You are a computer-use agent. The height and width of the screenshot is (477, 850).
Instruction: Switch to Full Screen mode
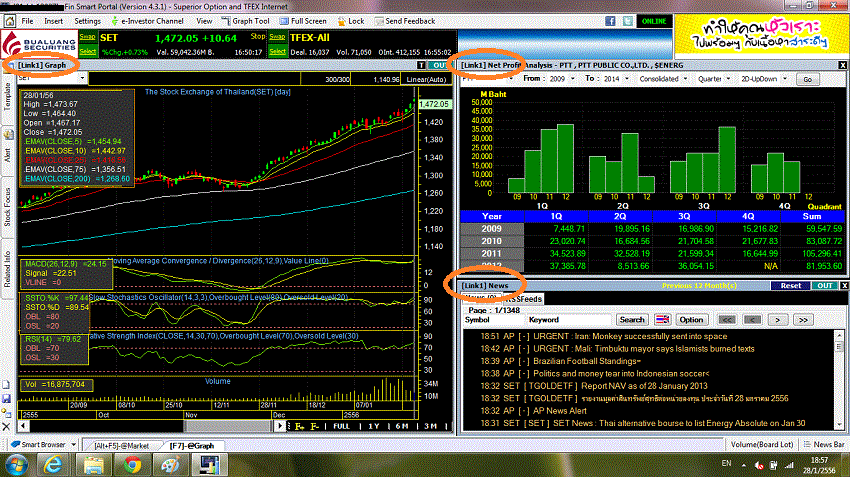[303, 21]
